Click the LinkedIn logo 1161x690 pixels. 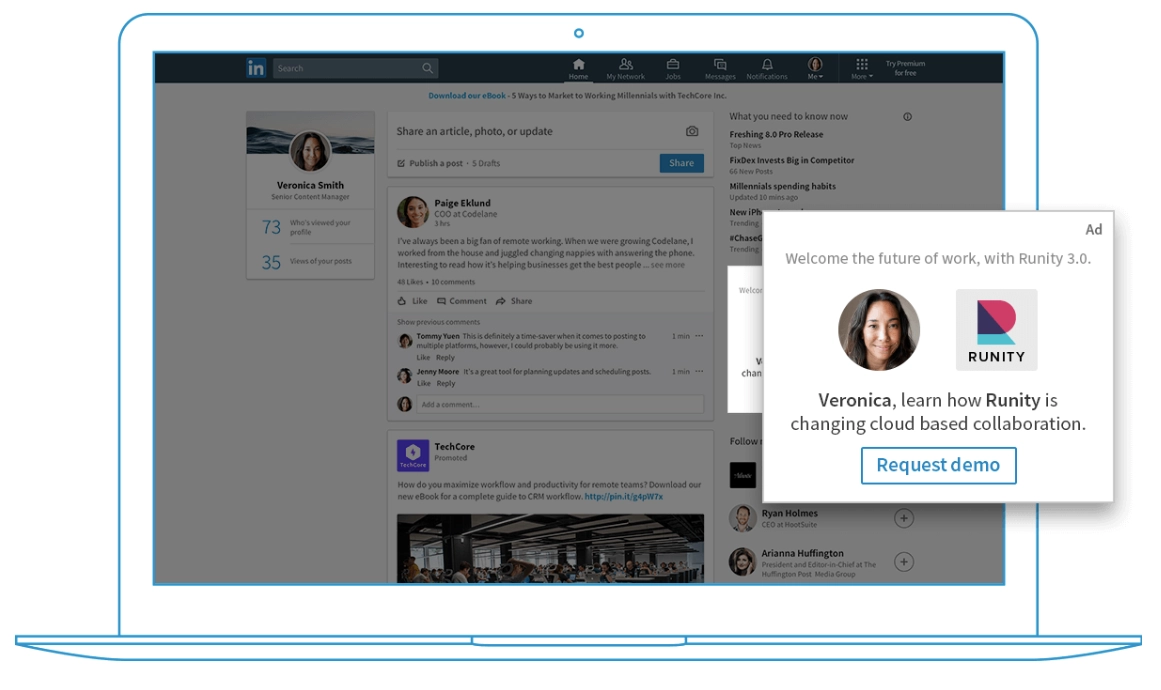(x=256, y=67)
